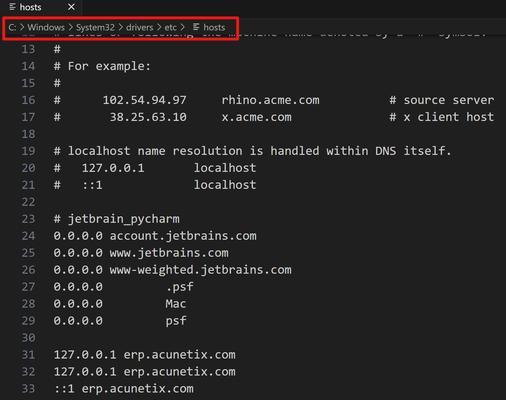Open the System32 breadcrumb segment
The image size is (506, 400).
point(95,27)
